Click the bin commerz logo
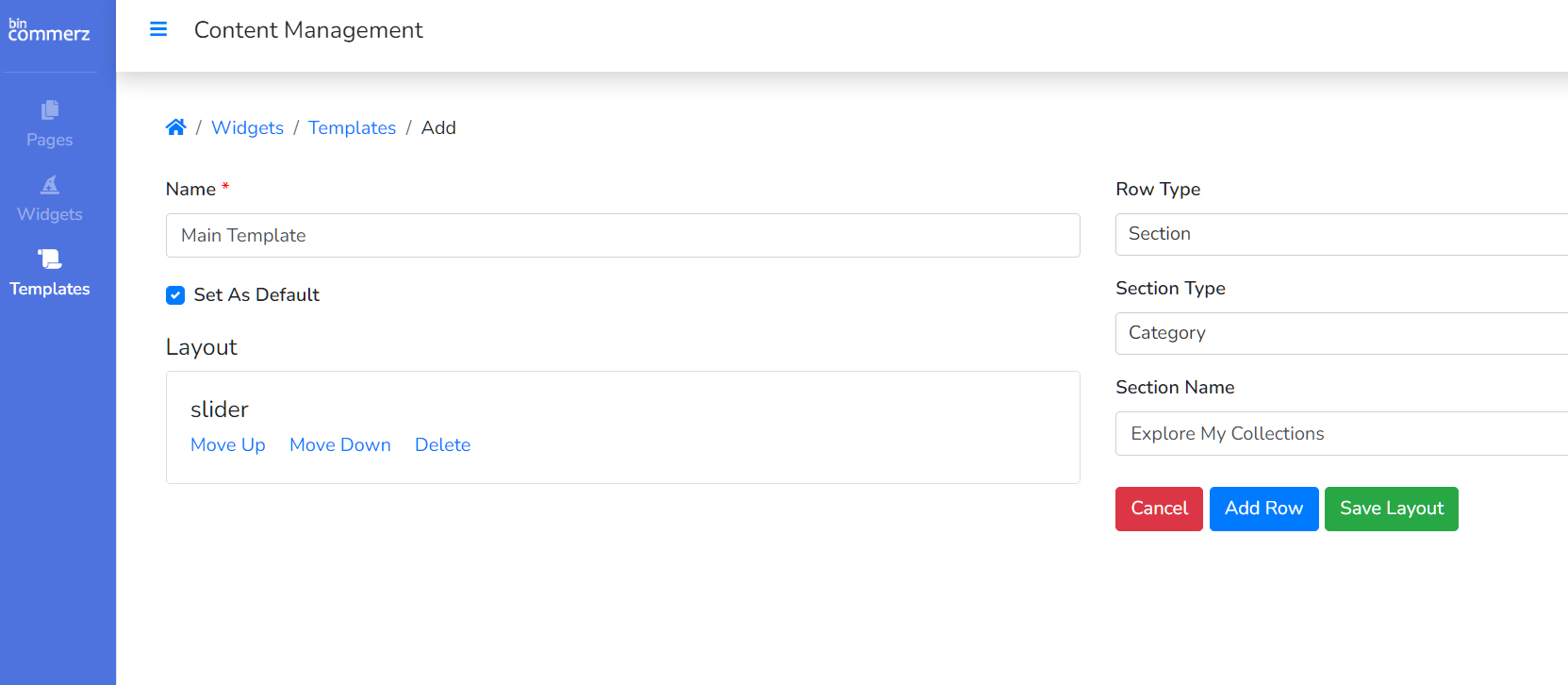 click(x=49, y=30)
